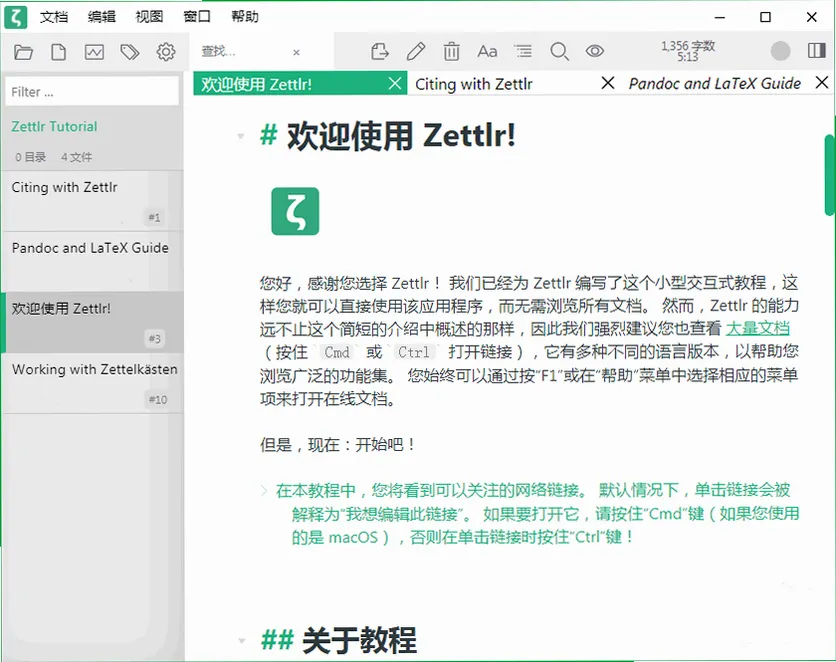Close the Pandoc and LaTeX Guide tab
This screenshot has height=662, width=836.
[822, 83]
